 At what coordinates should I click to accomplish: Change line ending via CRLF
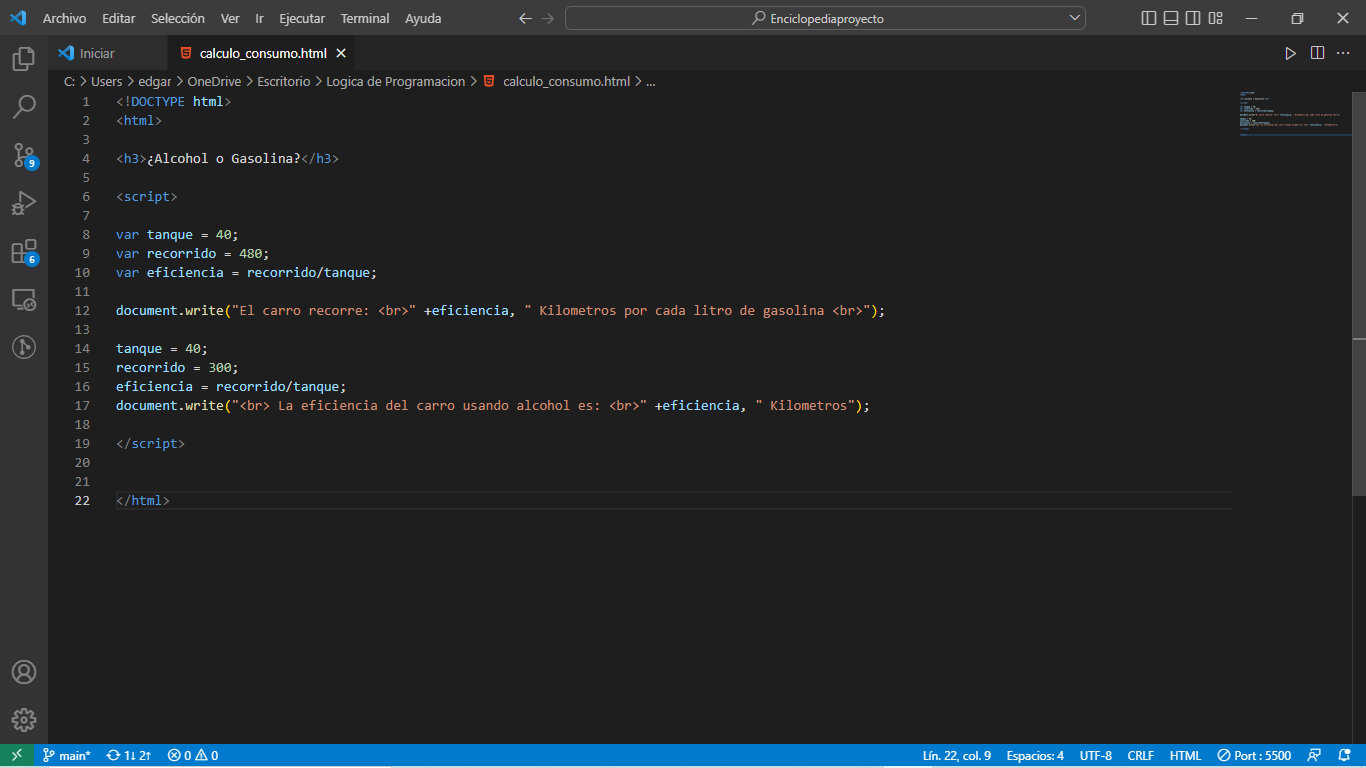pos(1140,756)
